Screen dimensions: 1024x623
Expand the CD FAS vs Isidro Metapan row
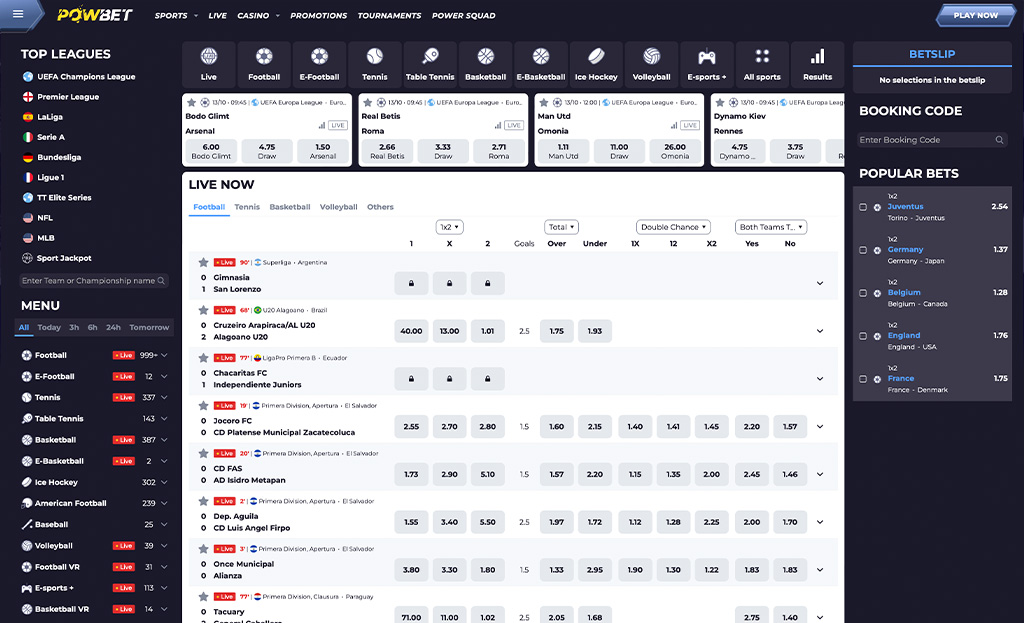(820, 475)
